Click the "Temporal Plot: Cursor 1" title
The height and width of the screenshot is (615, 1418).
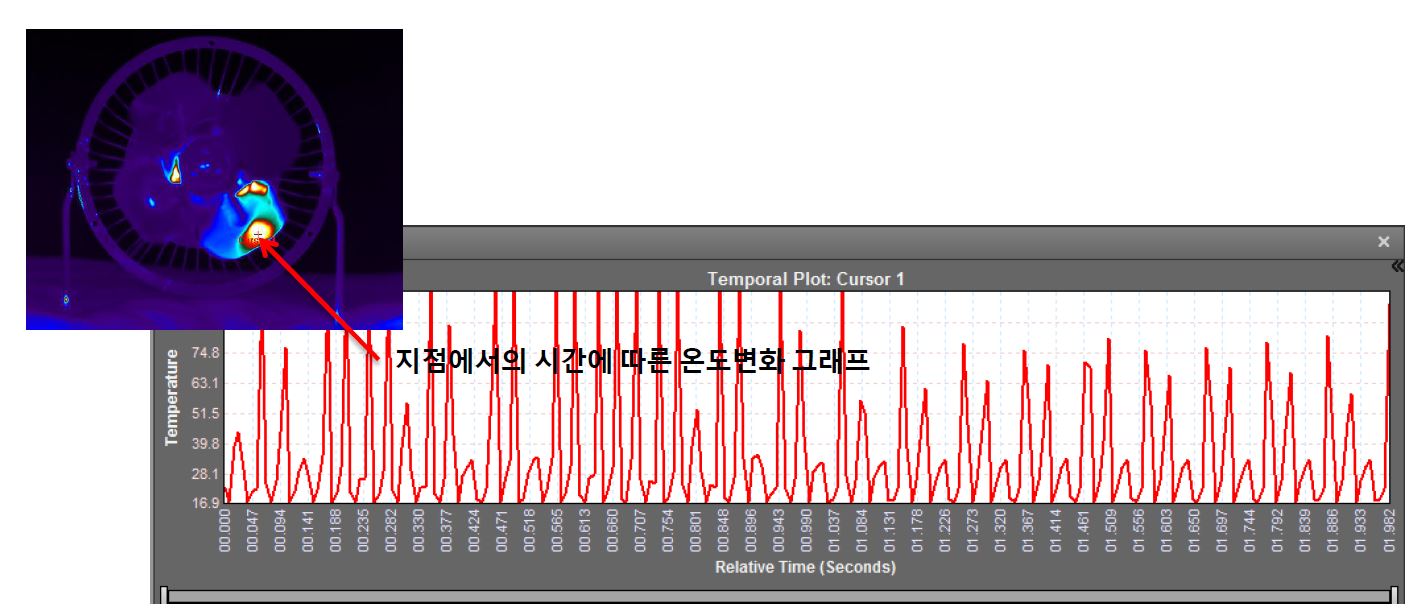click(805, 279)
